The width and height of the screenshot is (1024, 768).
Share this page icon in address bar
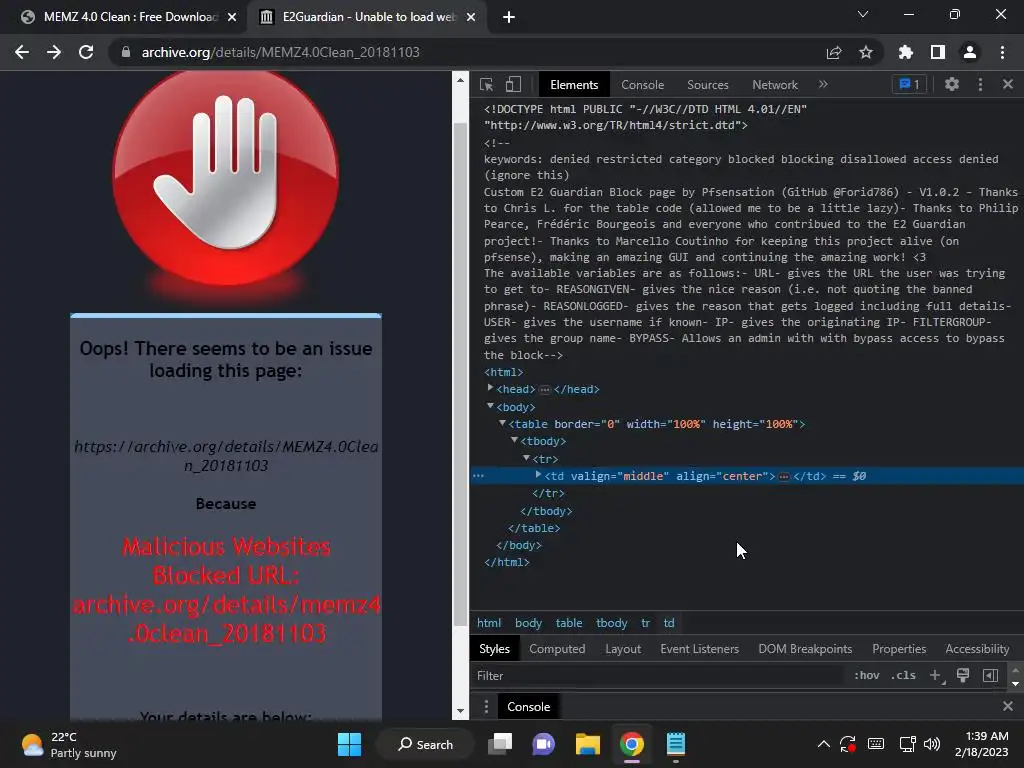pos(834,52)
